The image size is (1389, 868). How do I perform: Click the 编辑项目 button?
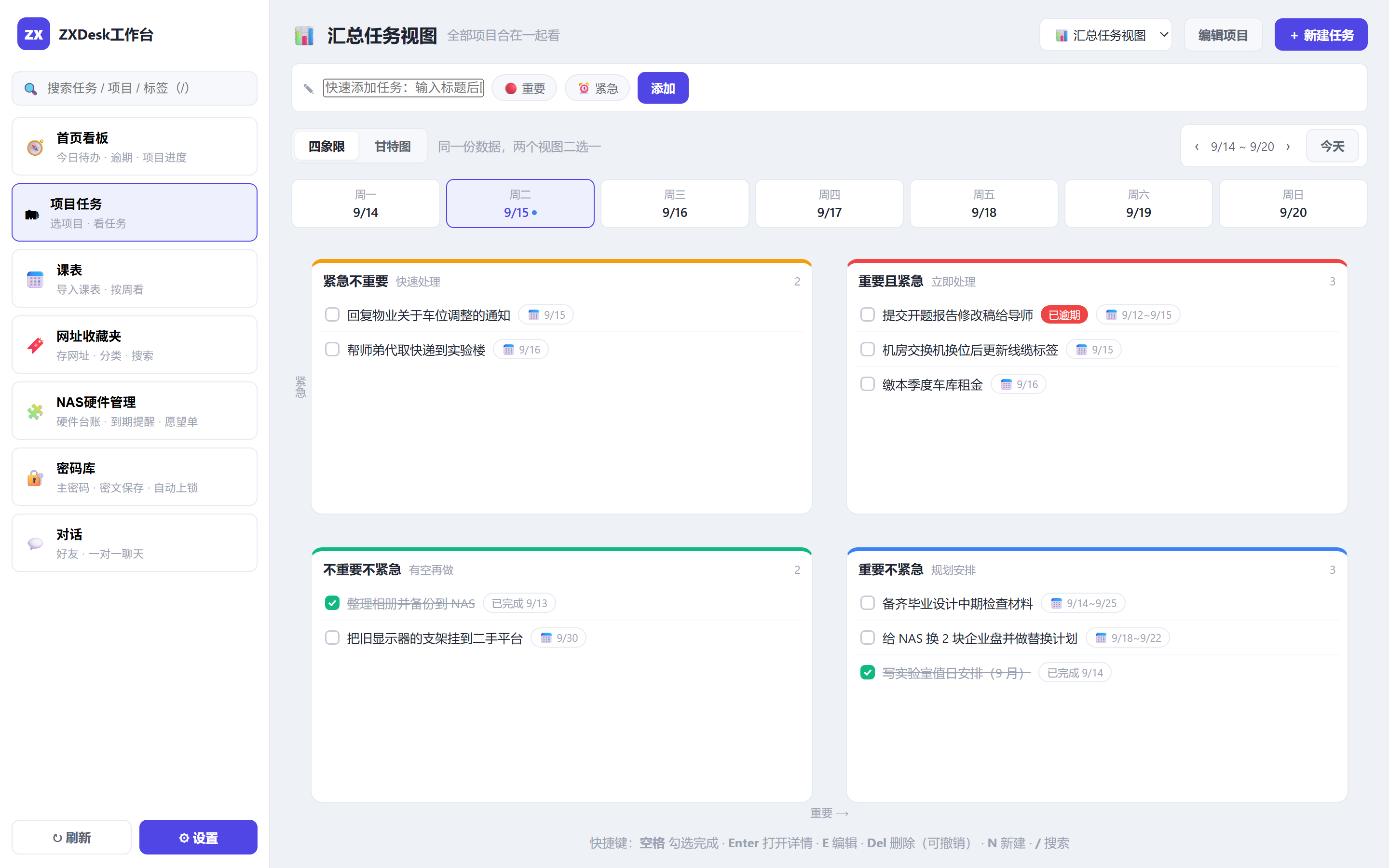1223,35
